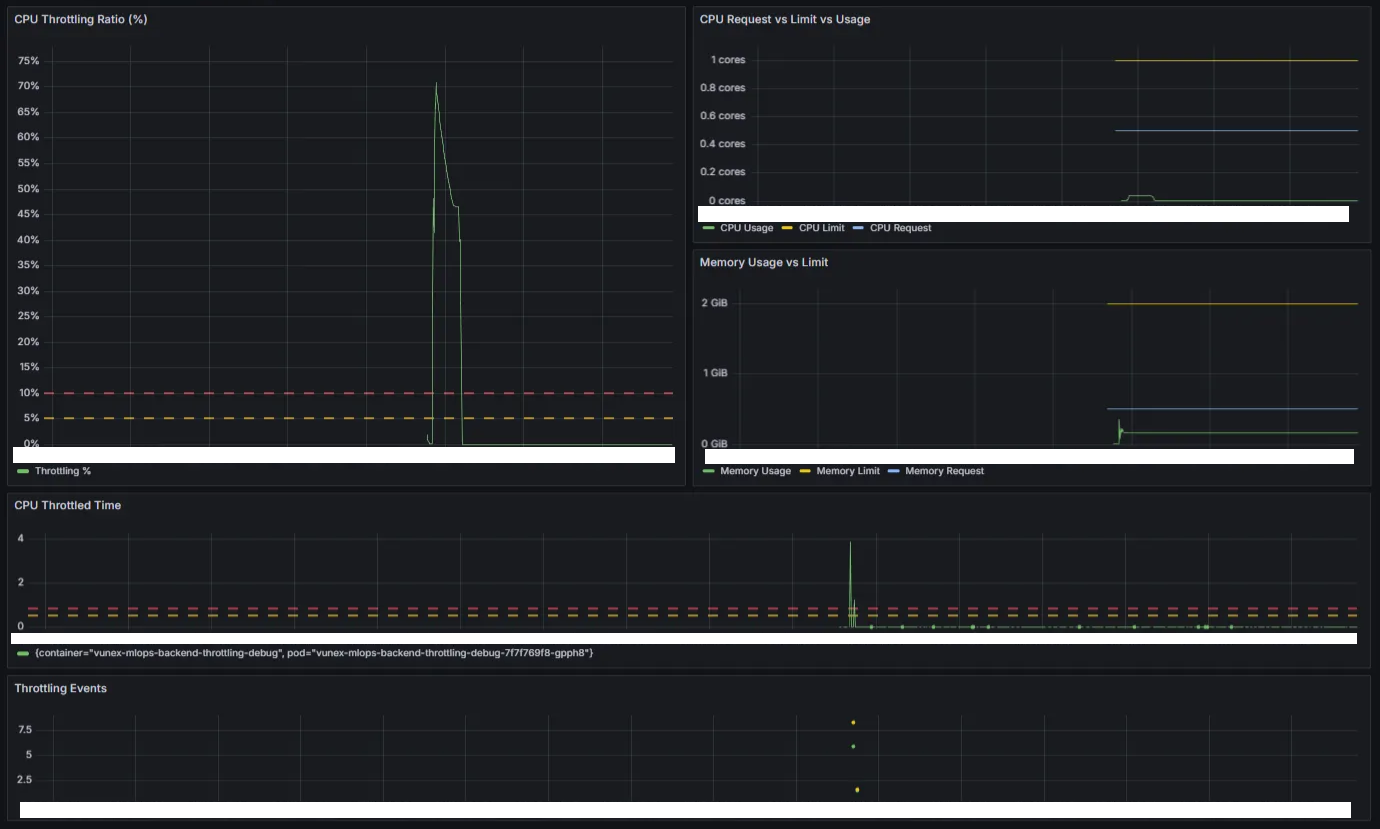Click the green marker beside the pod container legend
Viewport: 1380px width, 829px height.
click(22, 652)
